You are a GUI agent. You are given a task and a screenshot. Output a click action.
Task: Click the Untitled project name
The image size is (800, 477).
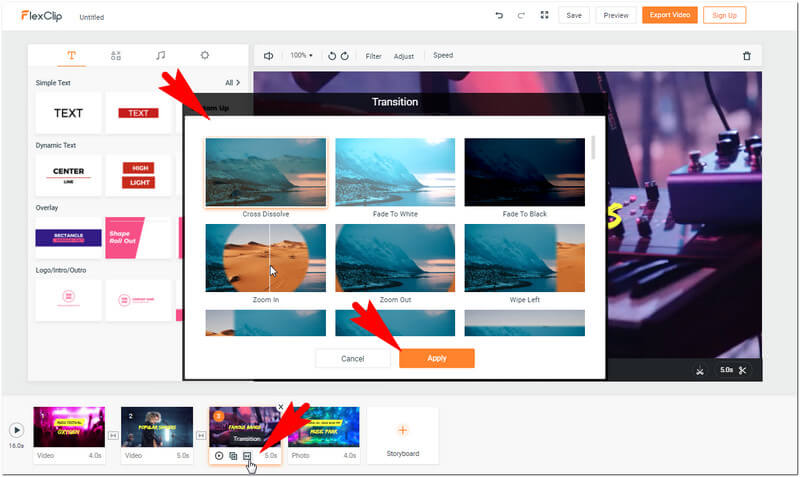click(92, 17)
